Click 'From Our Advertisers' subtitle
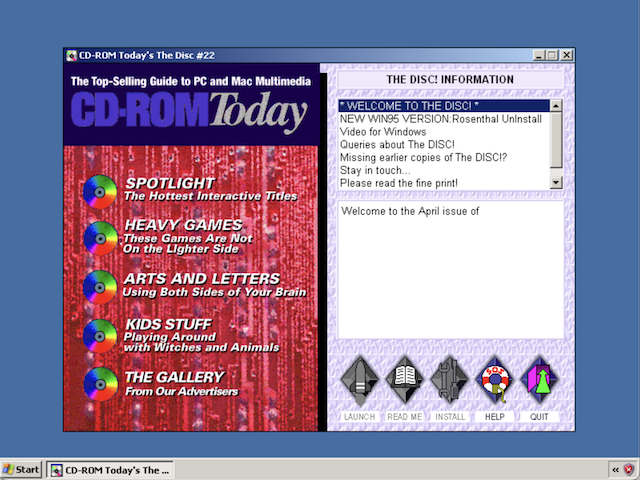This screenshot has height=480, width=640. point(182,391)
